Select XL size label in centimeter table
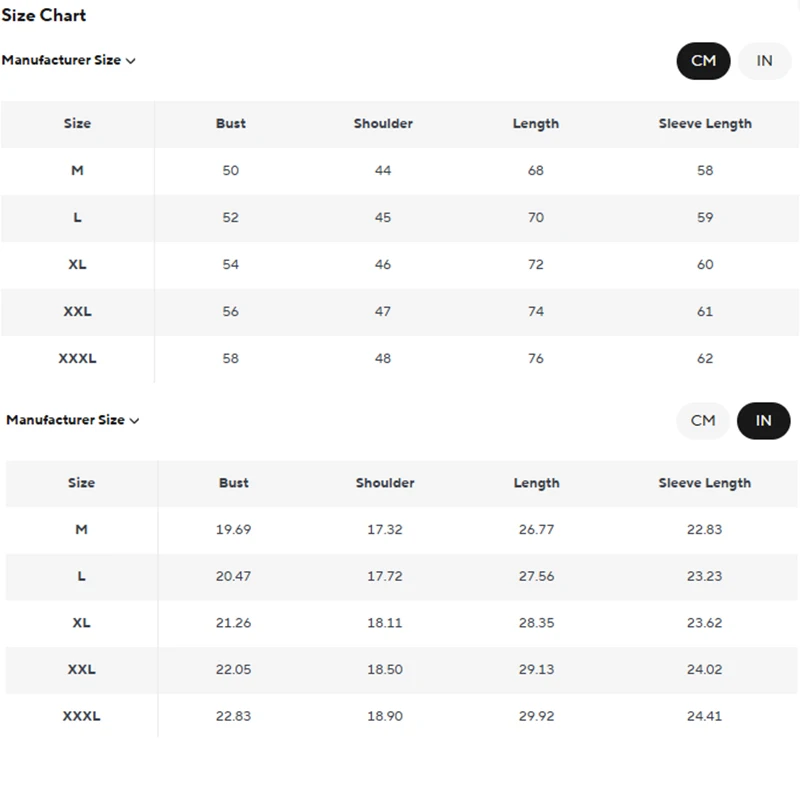The width and height of the screenshot is (800, 800). [77, 265]
